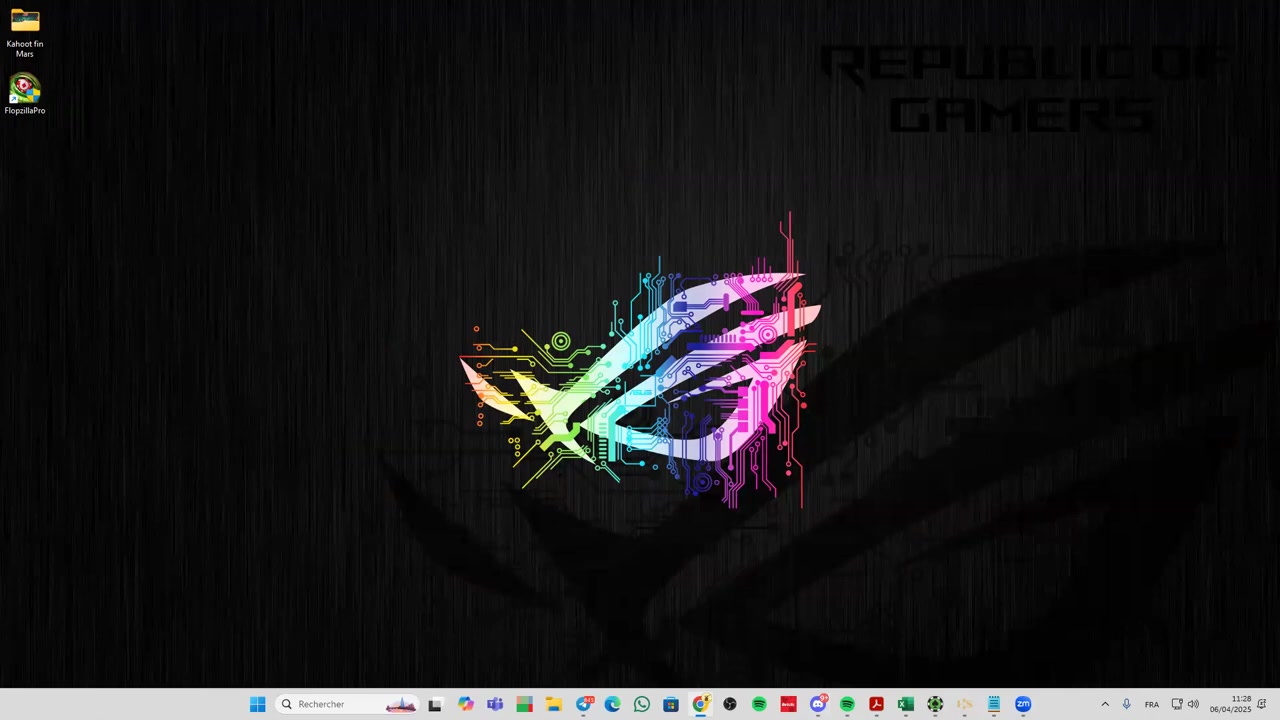Switch to the Zoom app
This screenshot has width=1280, height=720.
[1023, 704]
